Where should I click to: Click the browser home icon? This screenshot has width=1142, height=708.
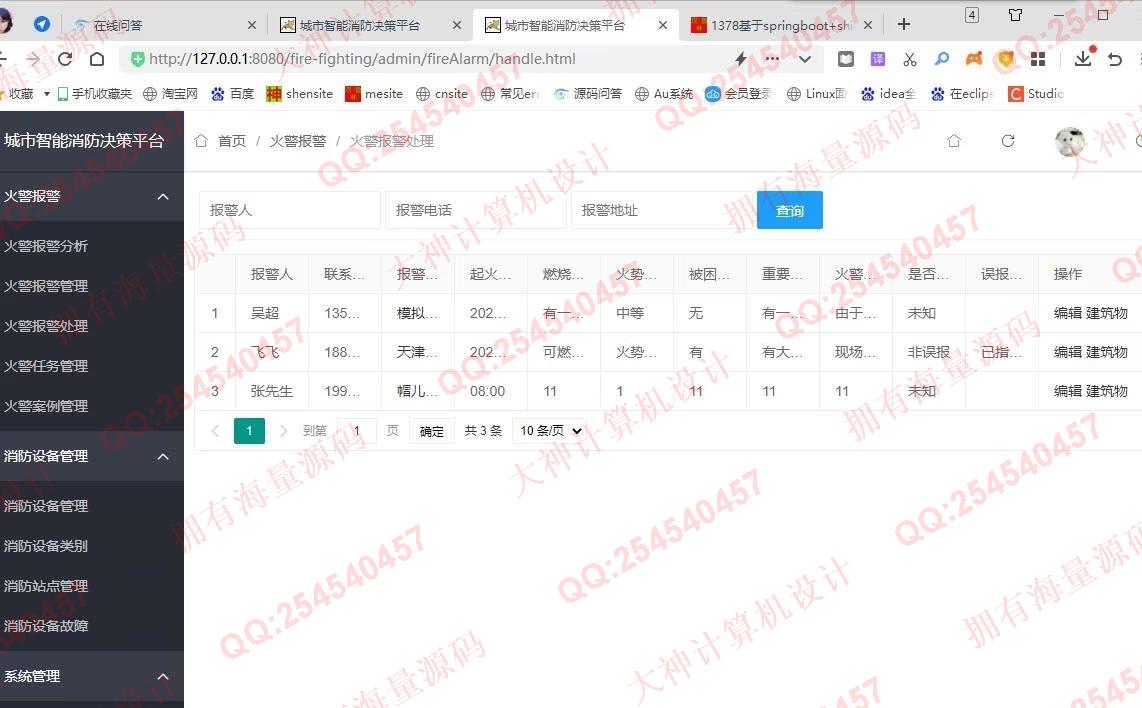point(97,59)
